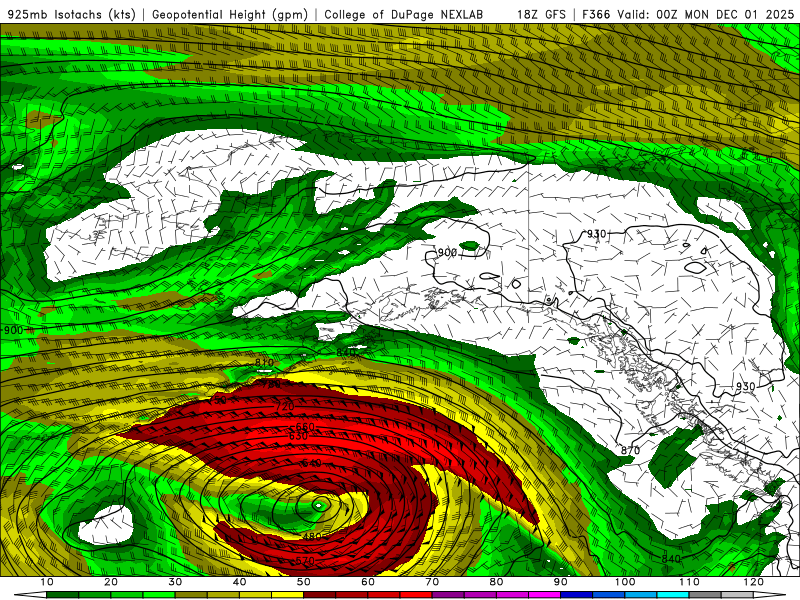Click the dark green swatch after label 10
The width and height of the screenshot is (800, 600).
tap(63, 595)
